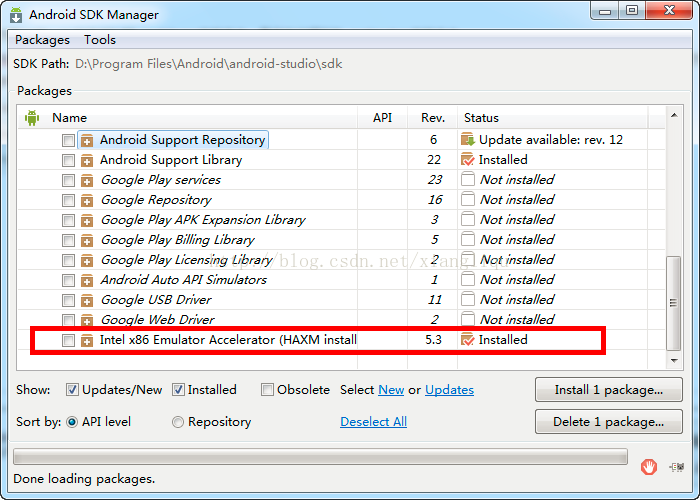This screenshot has width=700, height=500.
Task: Click the 'Update available: rev. 12' status text
Action: pos(550,140)
